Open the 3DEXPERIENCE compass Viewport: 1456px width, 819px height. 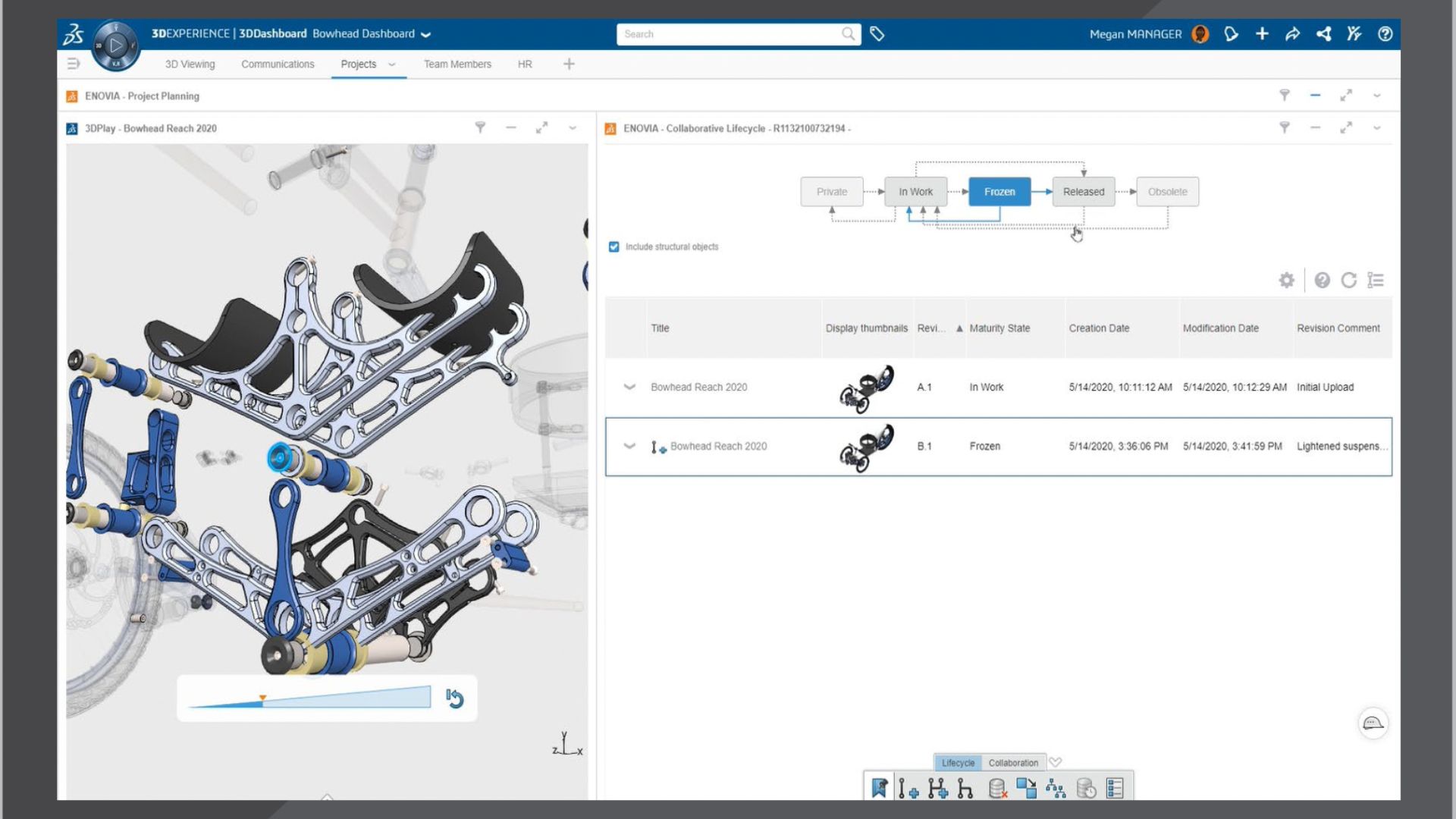tap(115, 45)
